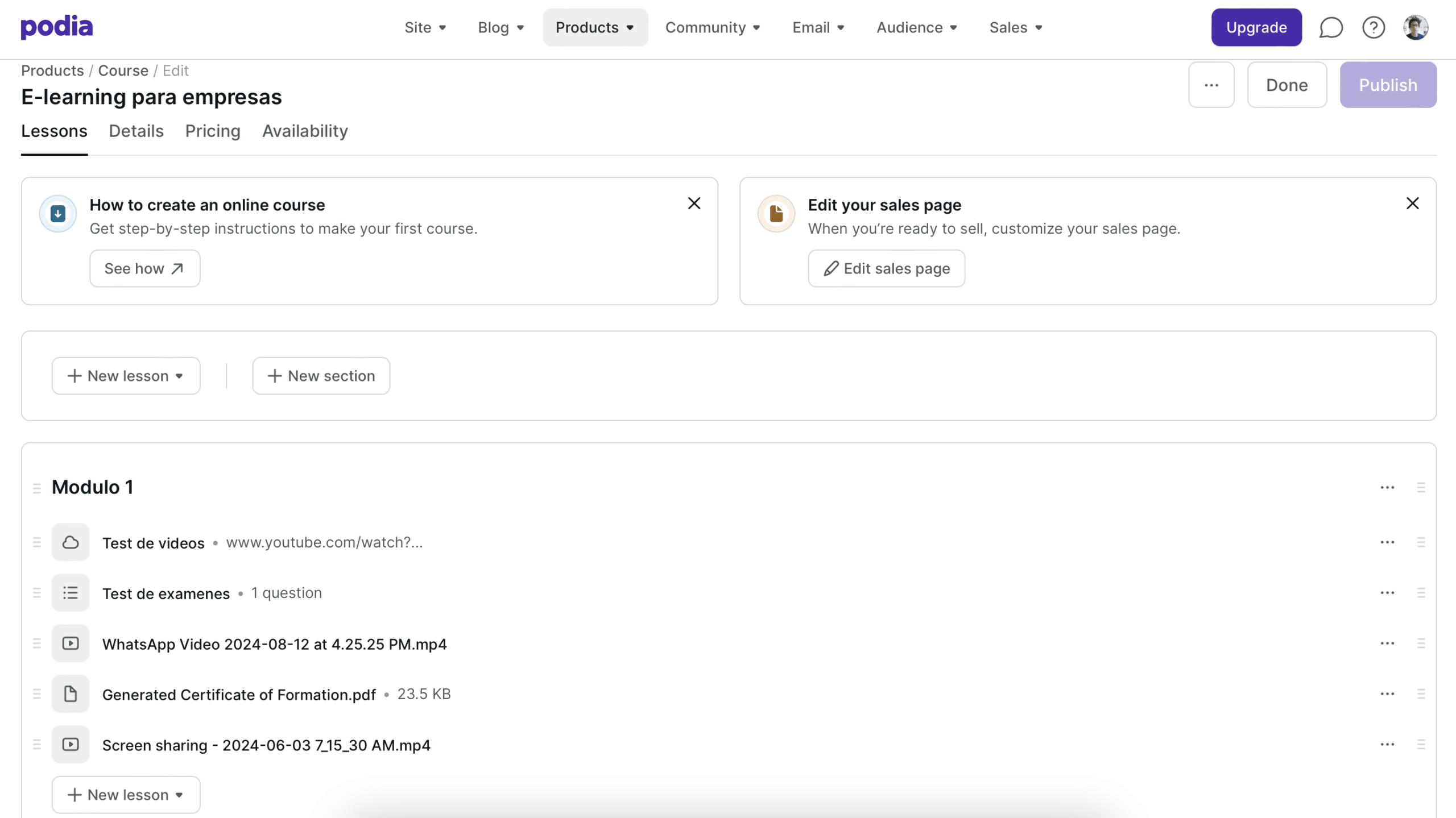Open the user profile avatar

pos(1416,27)
